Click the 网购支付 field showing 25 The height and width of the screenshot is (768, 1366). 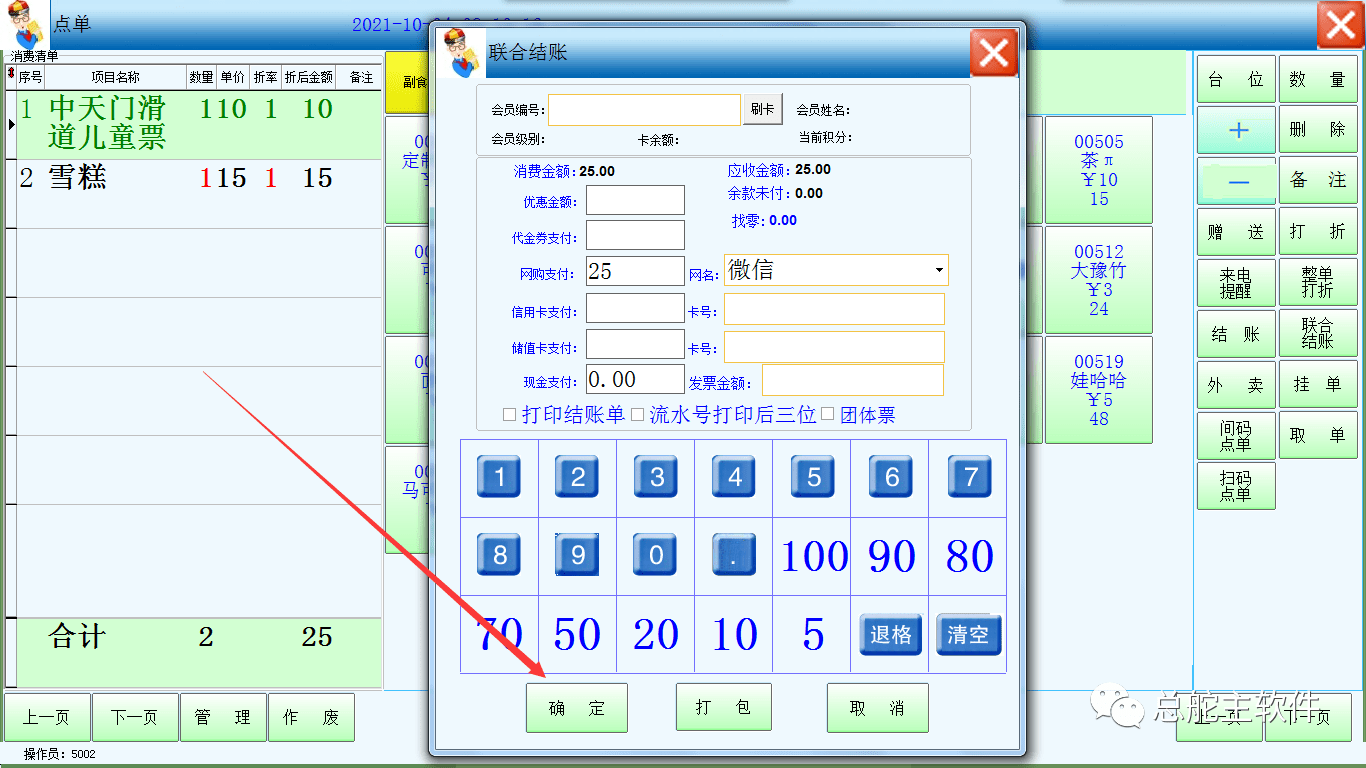pos(635,271)
